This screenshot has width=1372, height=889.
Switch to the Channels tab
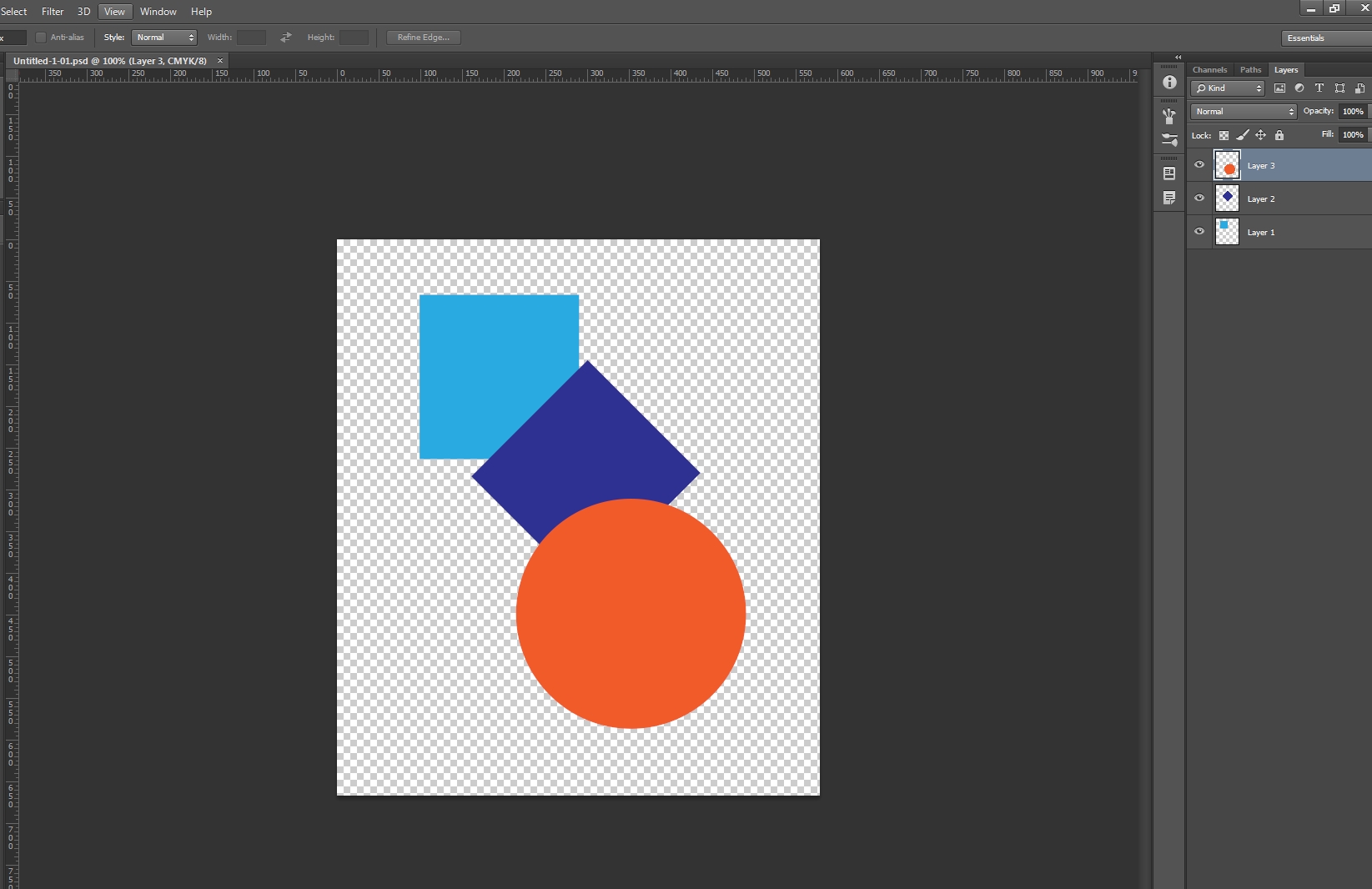(x=1209, y=70)
